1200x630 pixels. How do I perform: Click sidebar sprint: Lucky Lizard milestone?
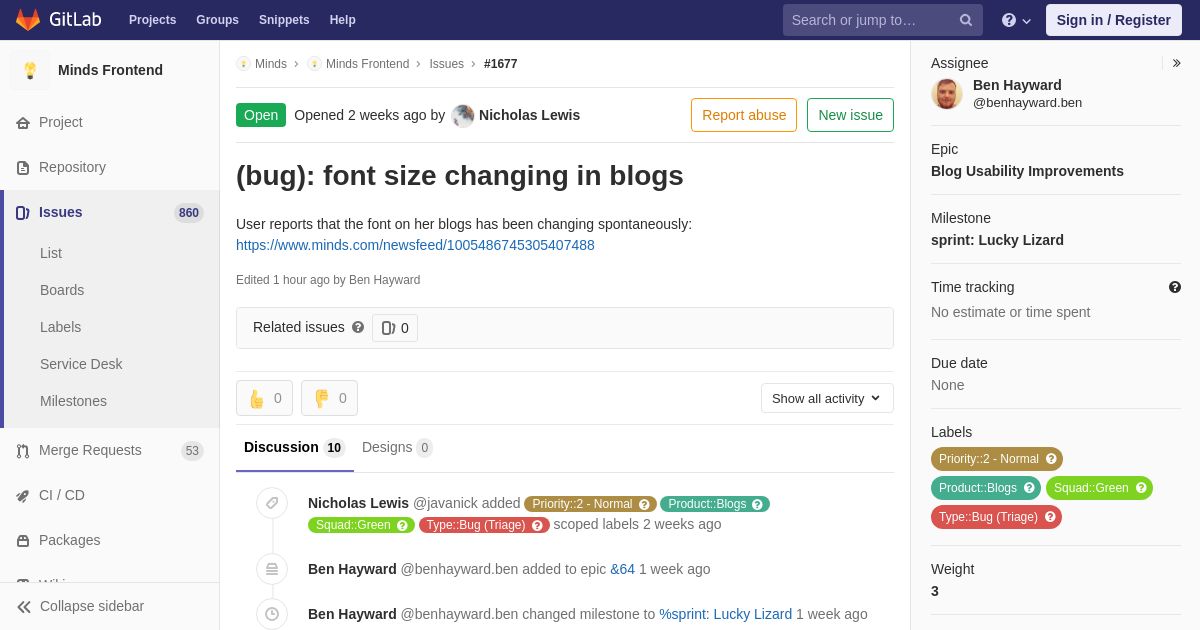997,240
